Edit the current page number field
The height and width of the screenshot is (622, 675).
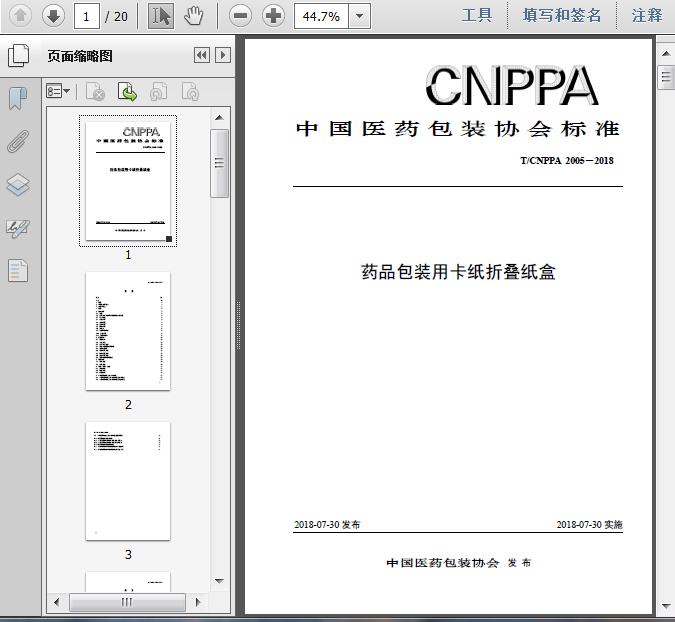(x=87, y=16)
